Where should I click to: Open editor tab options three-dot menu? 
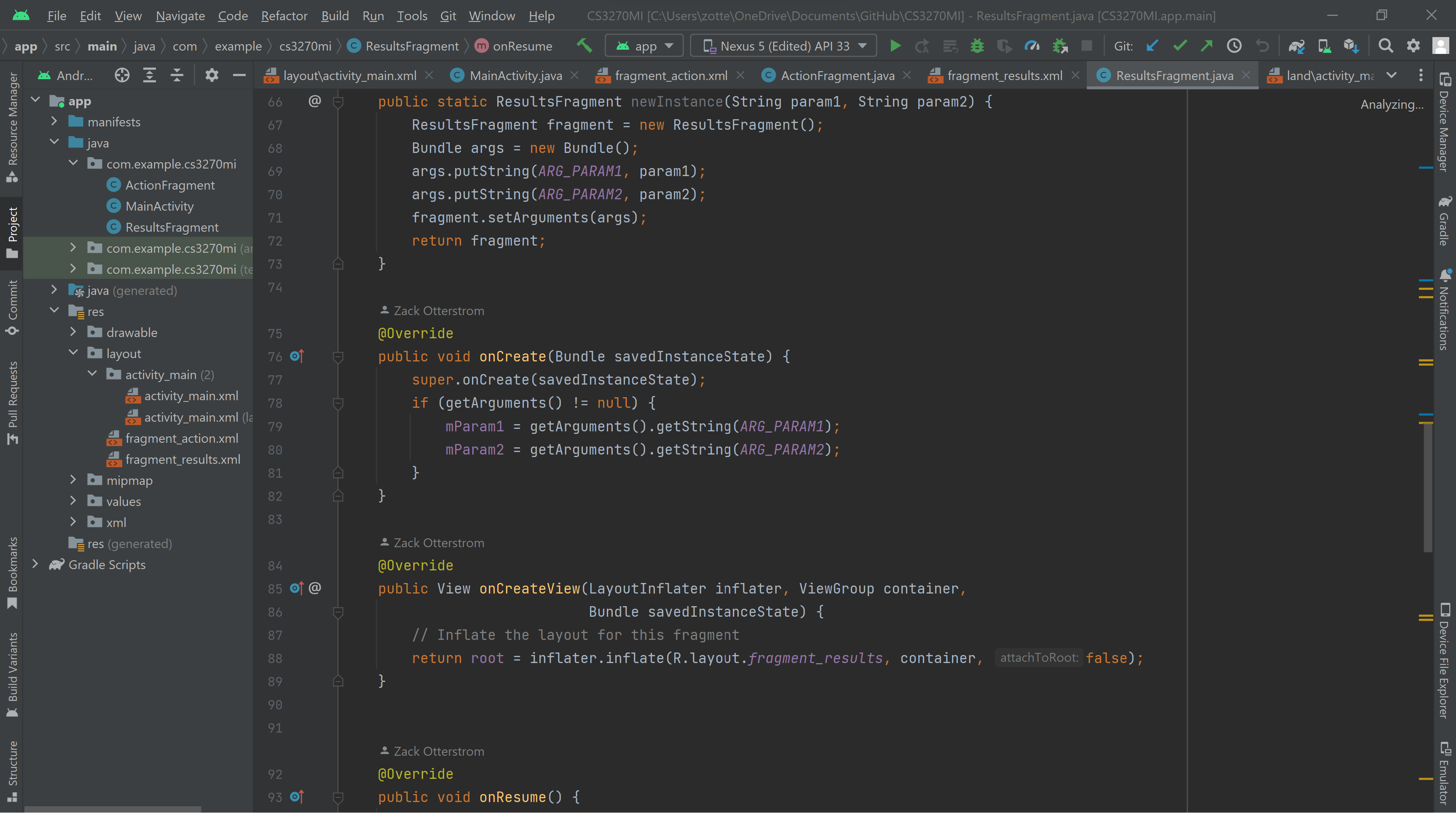1421,75
